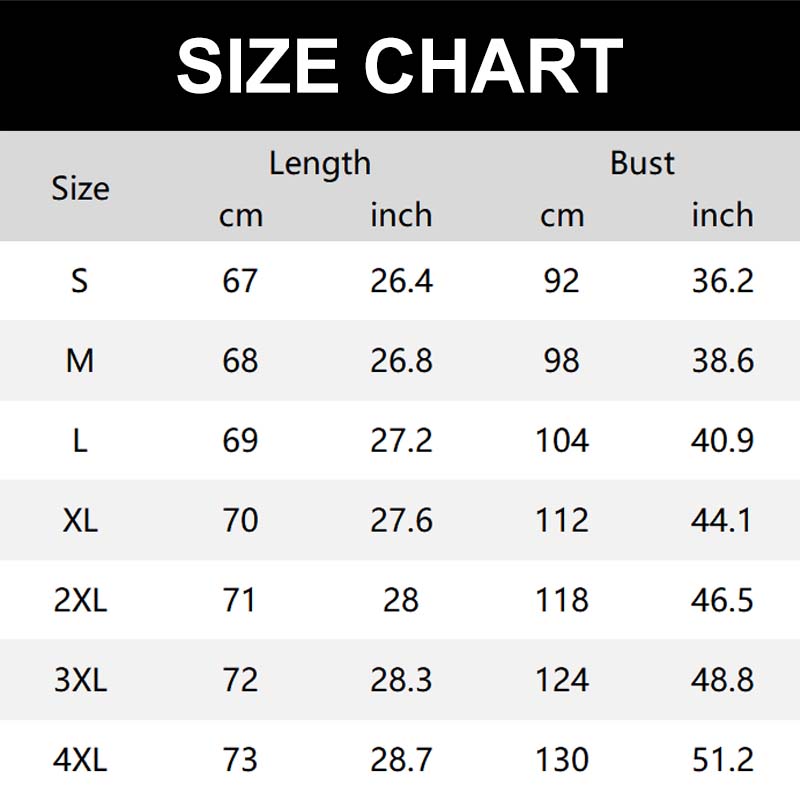Select the Size column header
This screenshot has width=800, height=800.
pyautogui.click(x=80, y=188)
